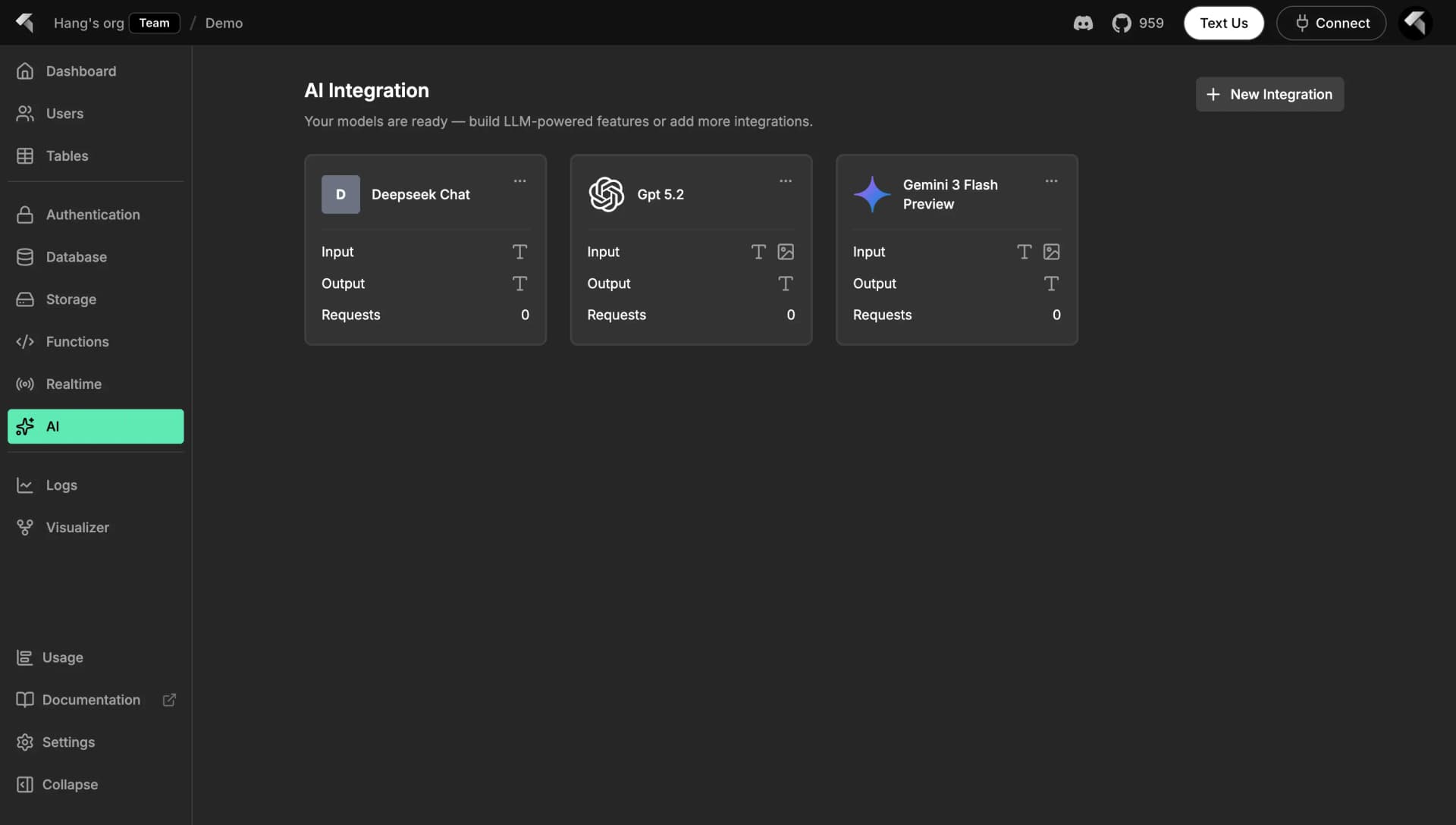The height and width of the screenshot is (825, 1456).
Task: Toggle text input on Gemini 3 Flash Preview
Action: 1025,252
